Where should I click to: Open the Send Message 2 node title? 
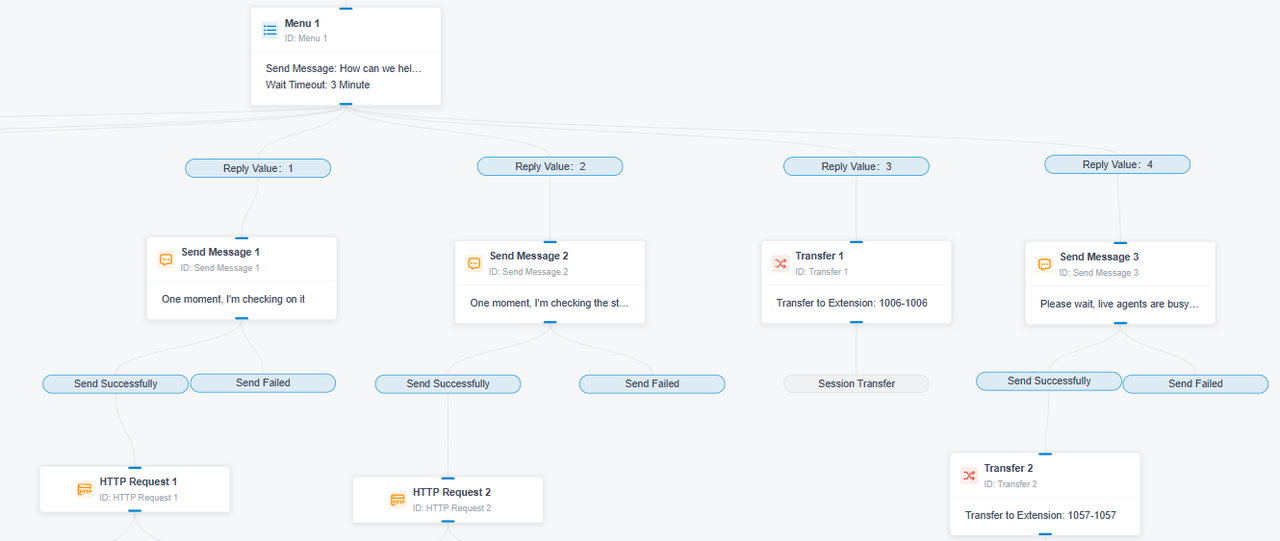pos(529,256)
